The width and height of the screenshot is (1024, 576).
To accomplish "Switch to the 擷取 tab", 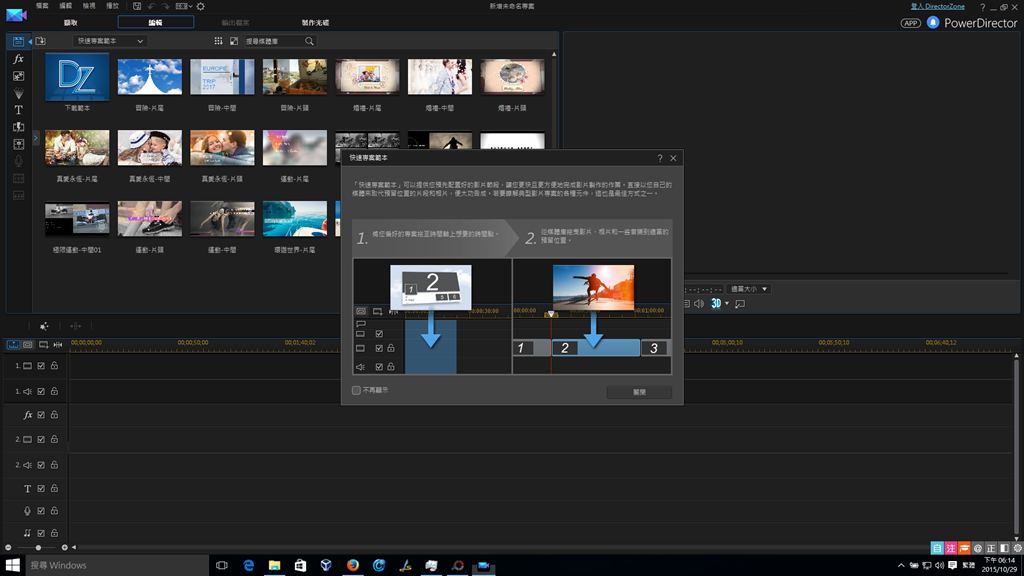I will pos(71,23).
